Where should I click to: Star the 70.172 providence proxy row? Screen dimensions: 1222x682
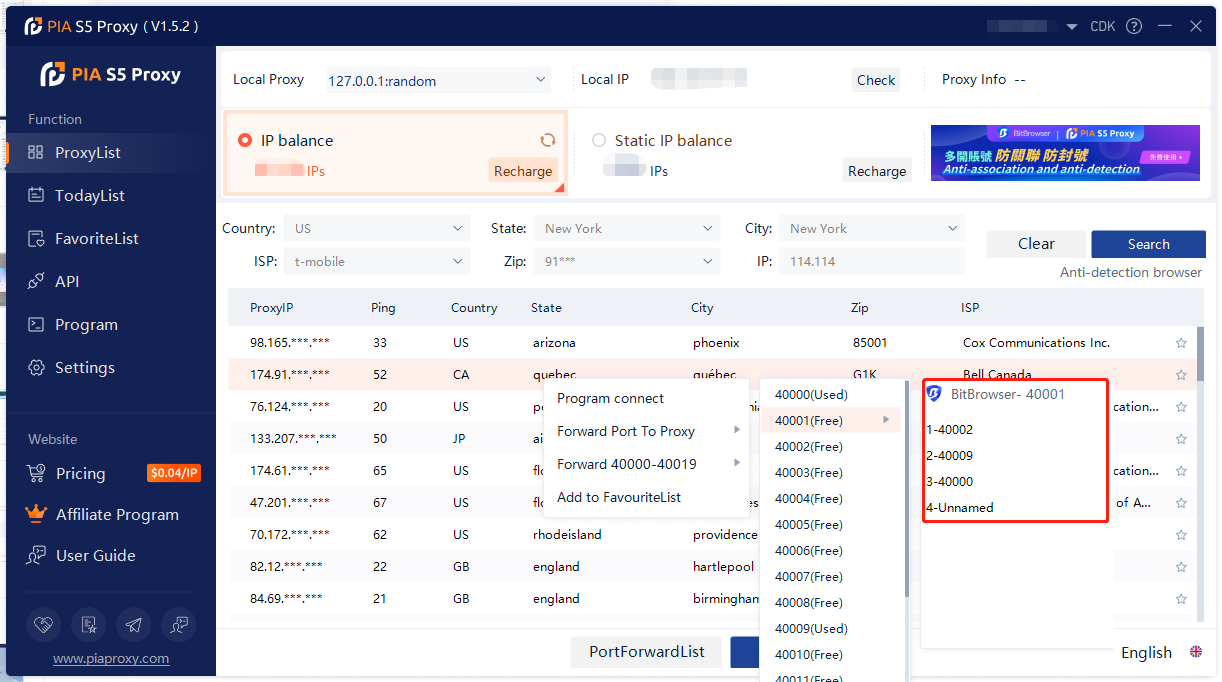point(1181,535)
